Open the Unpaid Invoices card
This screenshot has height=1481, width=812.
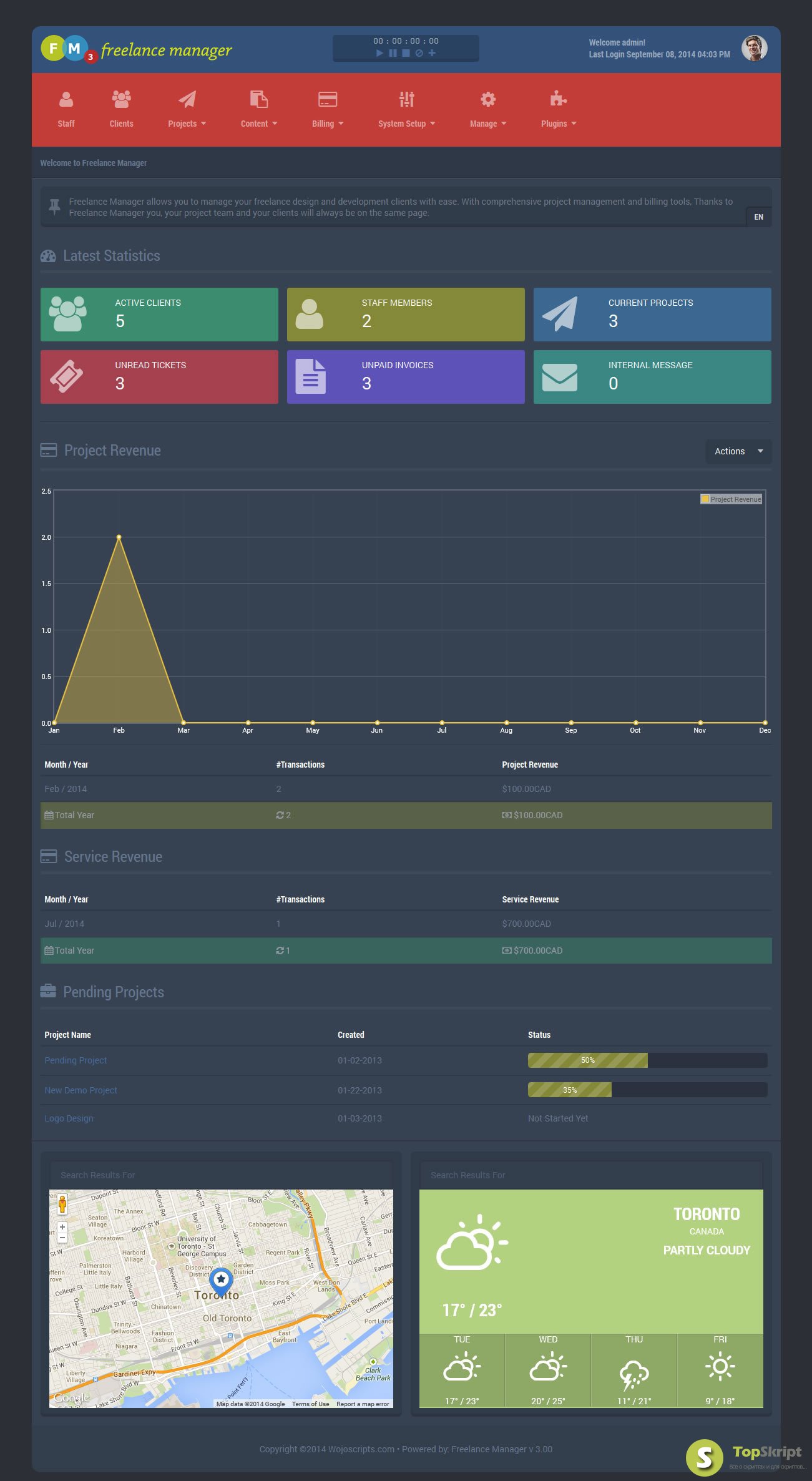tap(406, 377)
